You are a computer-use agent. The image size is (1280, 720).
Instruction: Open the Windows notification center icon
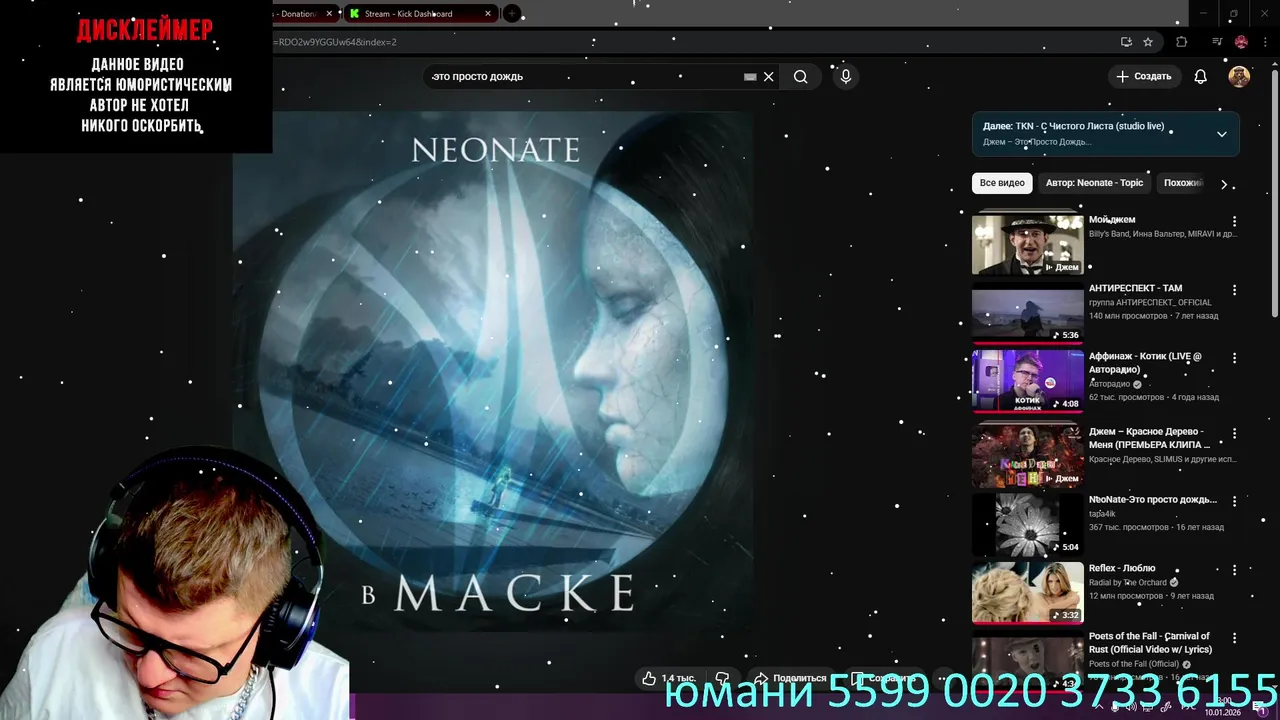click(x=1262, y=708)
